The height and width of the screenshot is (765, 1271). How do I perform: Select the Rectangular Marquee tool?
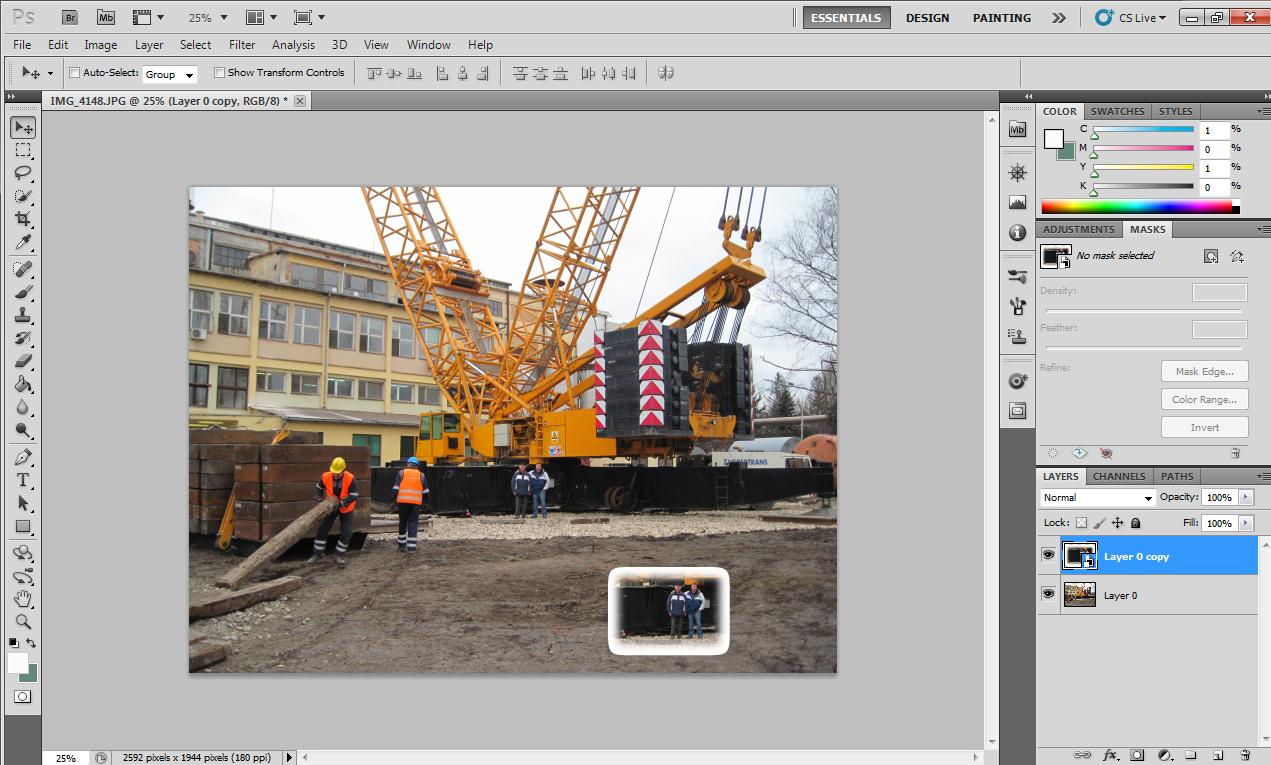(23, 150)
